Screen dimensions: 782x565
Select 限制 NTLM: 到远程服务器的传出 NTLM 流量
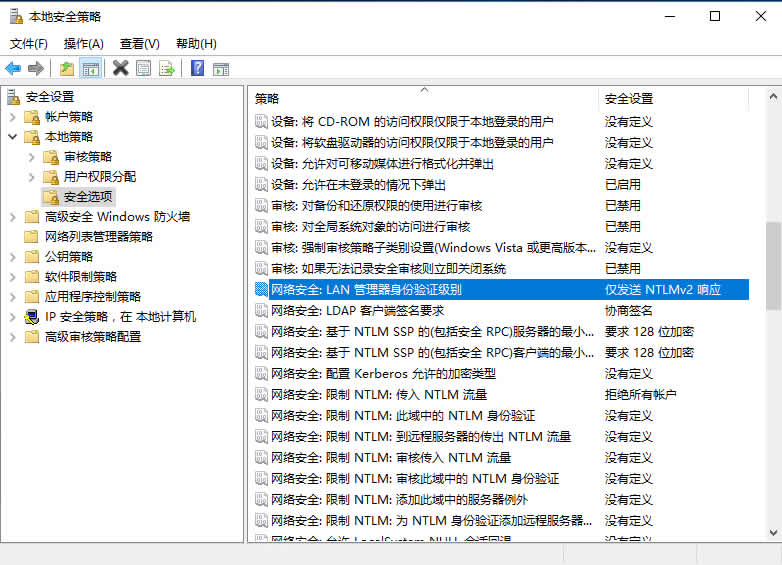(x=501, y=436)
